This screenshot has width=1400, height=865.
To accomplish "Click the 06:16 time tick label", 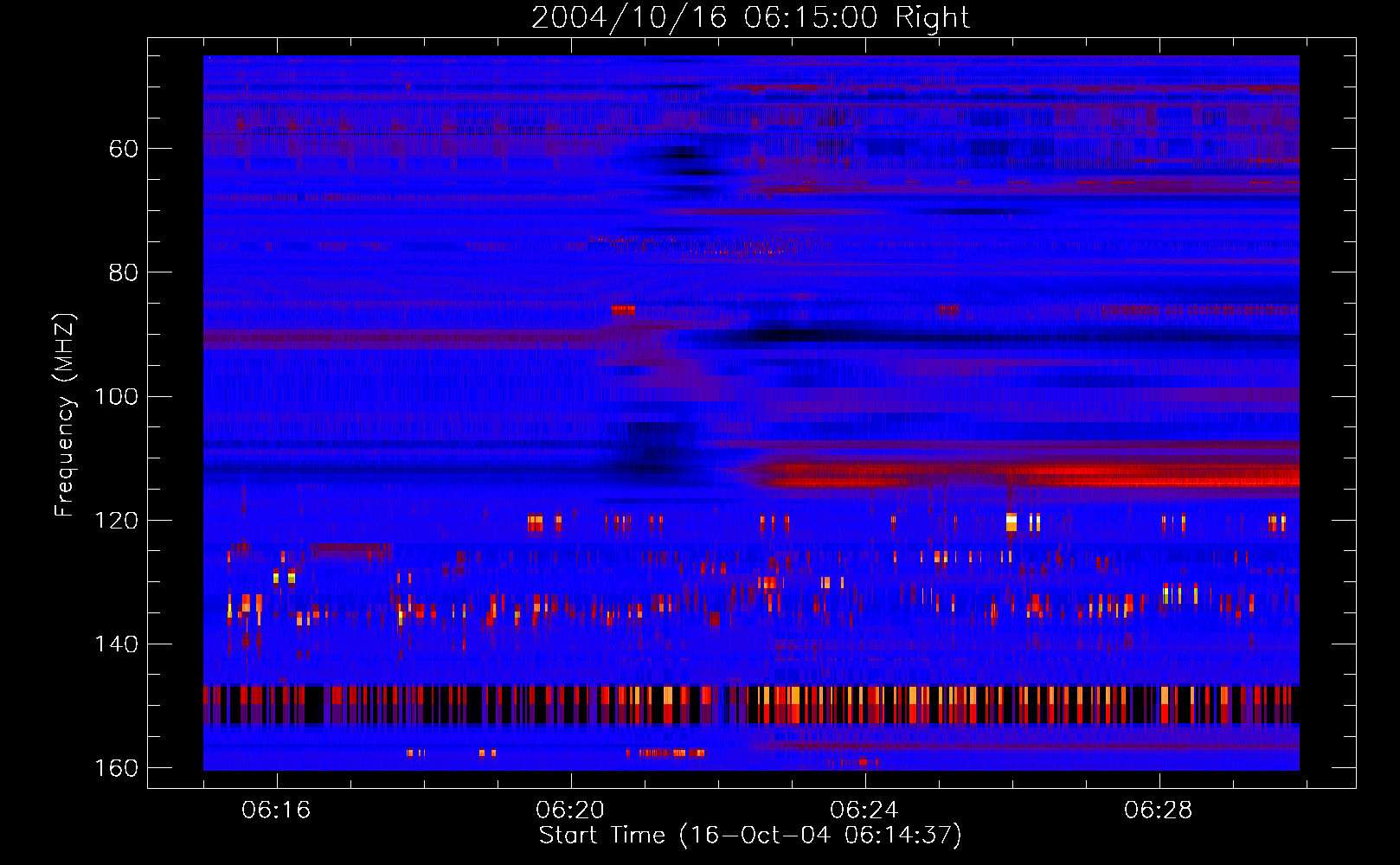I will coord(276,810).
